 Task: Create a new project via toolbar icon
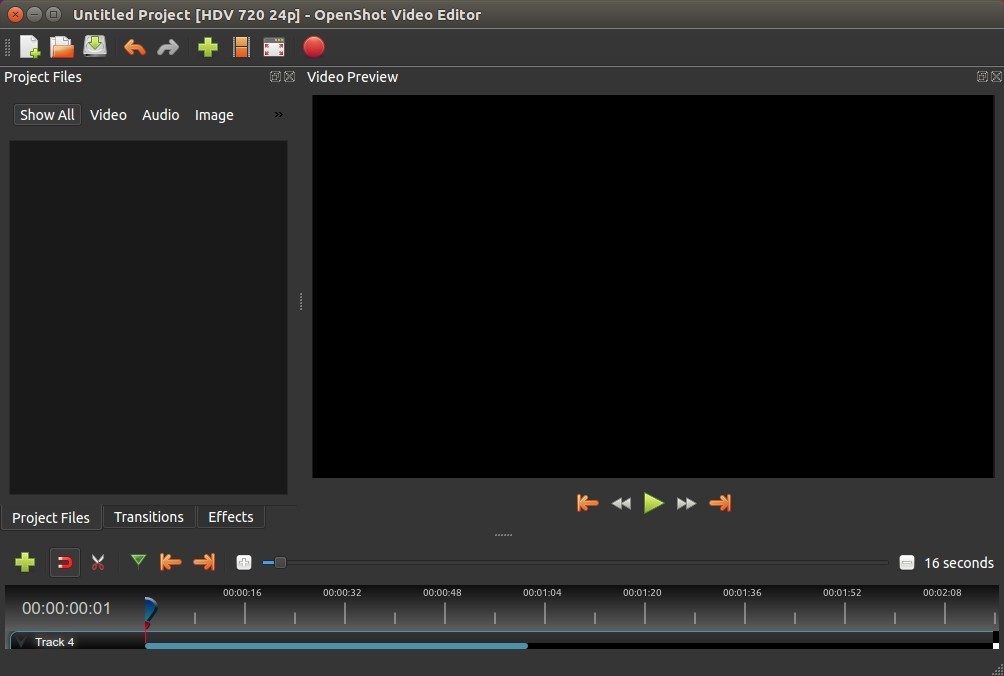[29, 47]
